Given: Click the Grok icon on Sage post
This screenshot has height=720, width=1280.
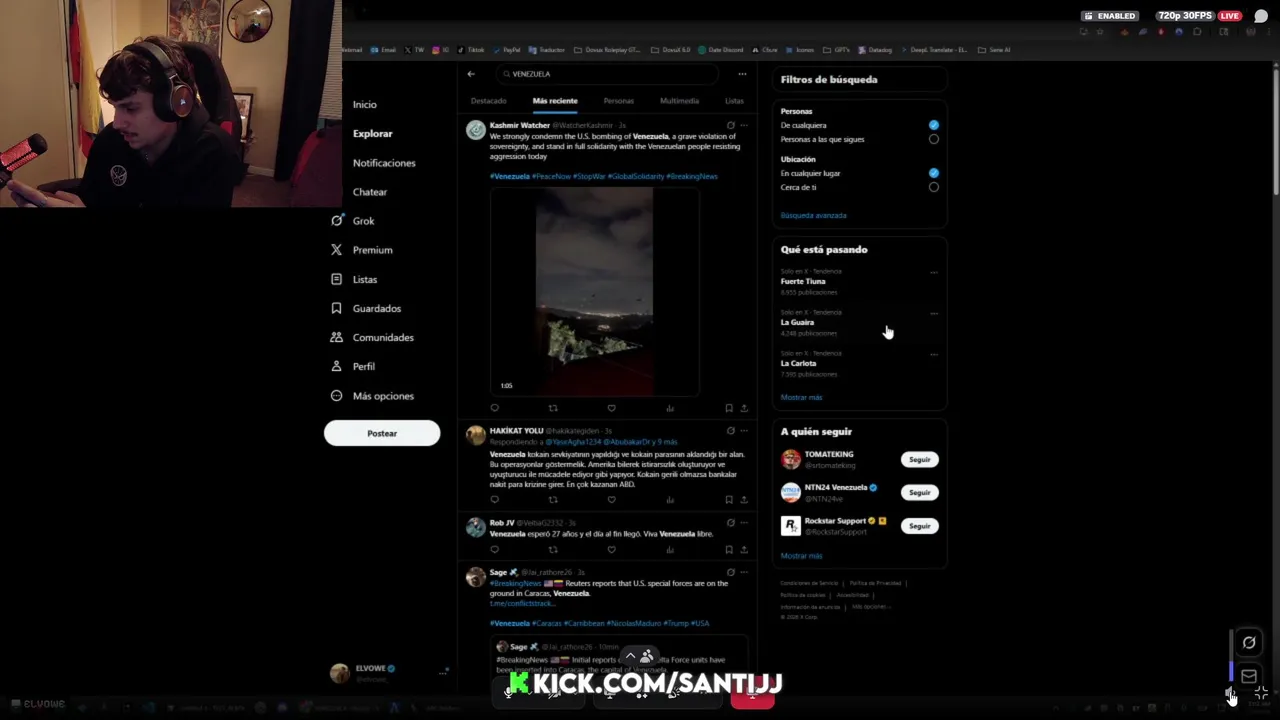Looking at the screenshot, I should (730, 572).
